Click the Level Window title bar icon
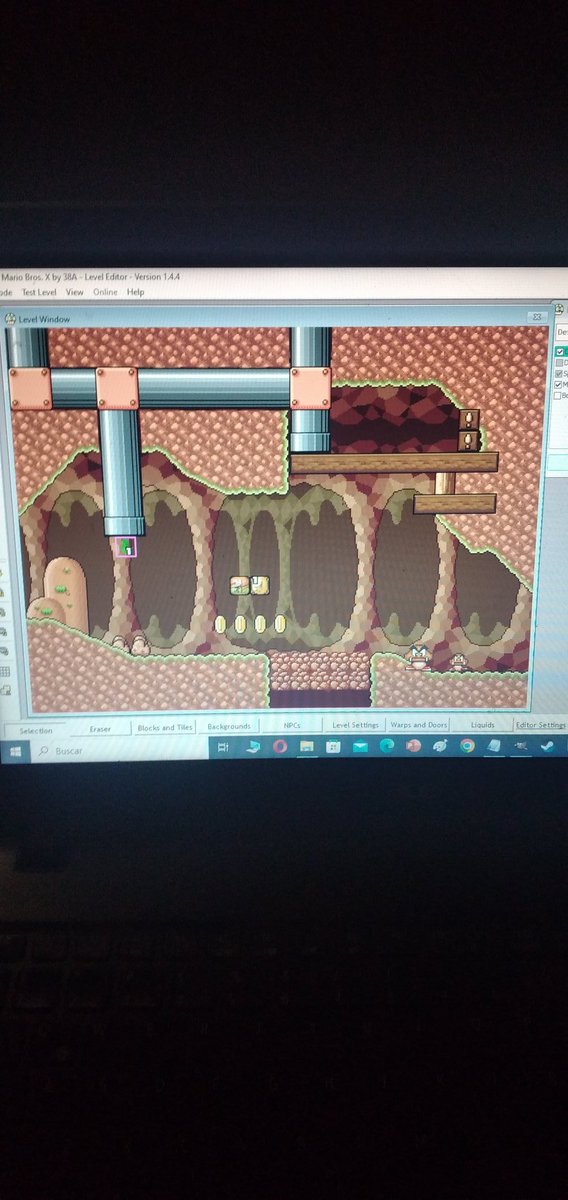Viewport: 568px width, 1200px height. (10, 319)
